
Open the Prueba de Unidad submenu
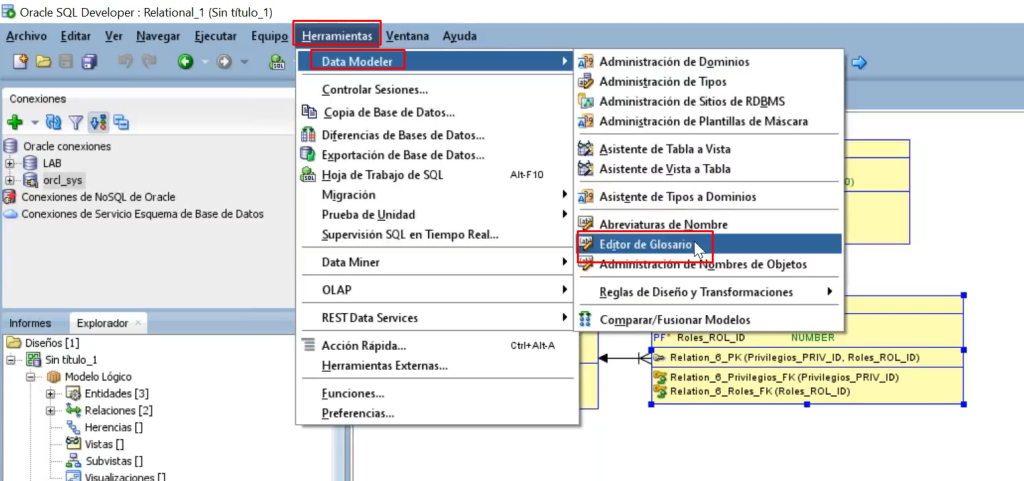[436, 214]
